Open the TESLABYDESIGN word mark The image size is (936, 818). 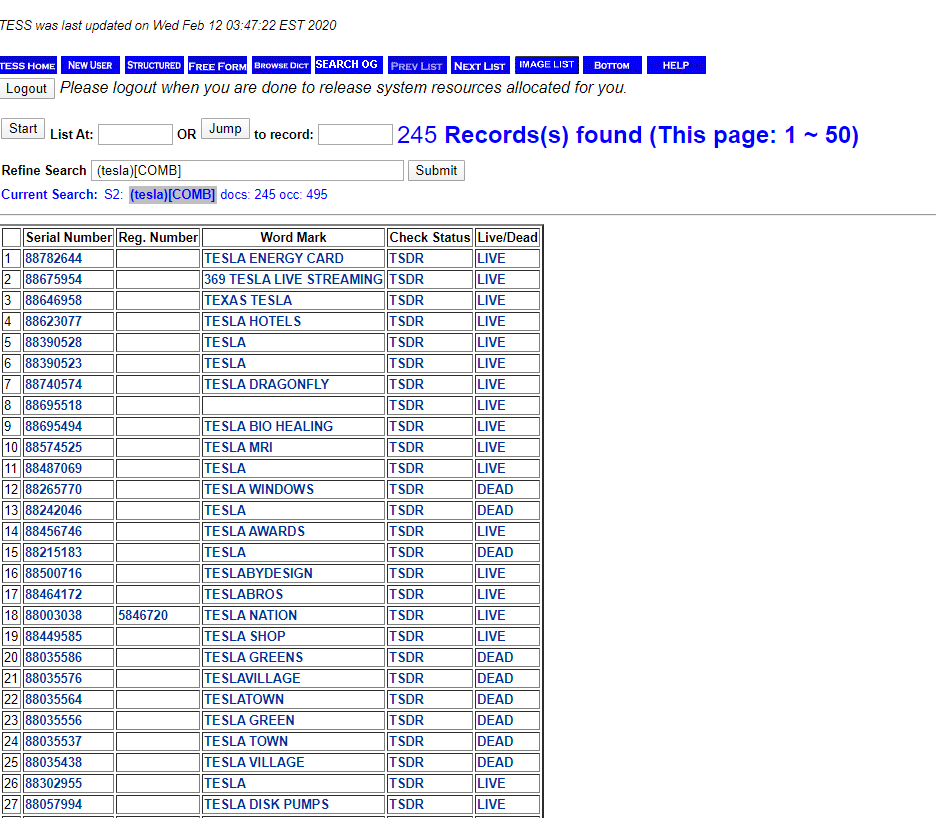click(258, 573)
